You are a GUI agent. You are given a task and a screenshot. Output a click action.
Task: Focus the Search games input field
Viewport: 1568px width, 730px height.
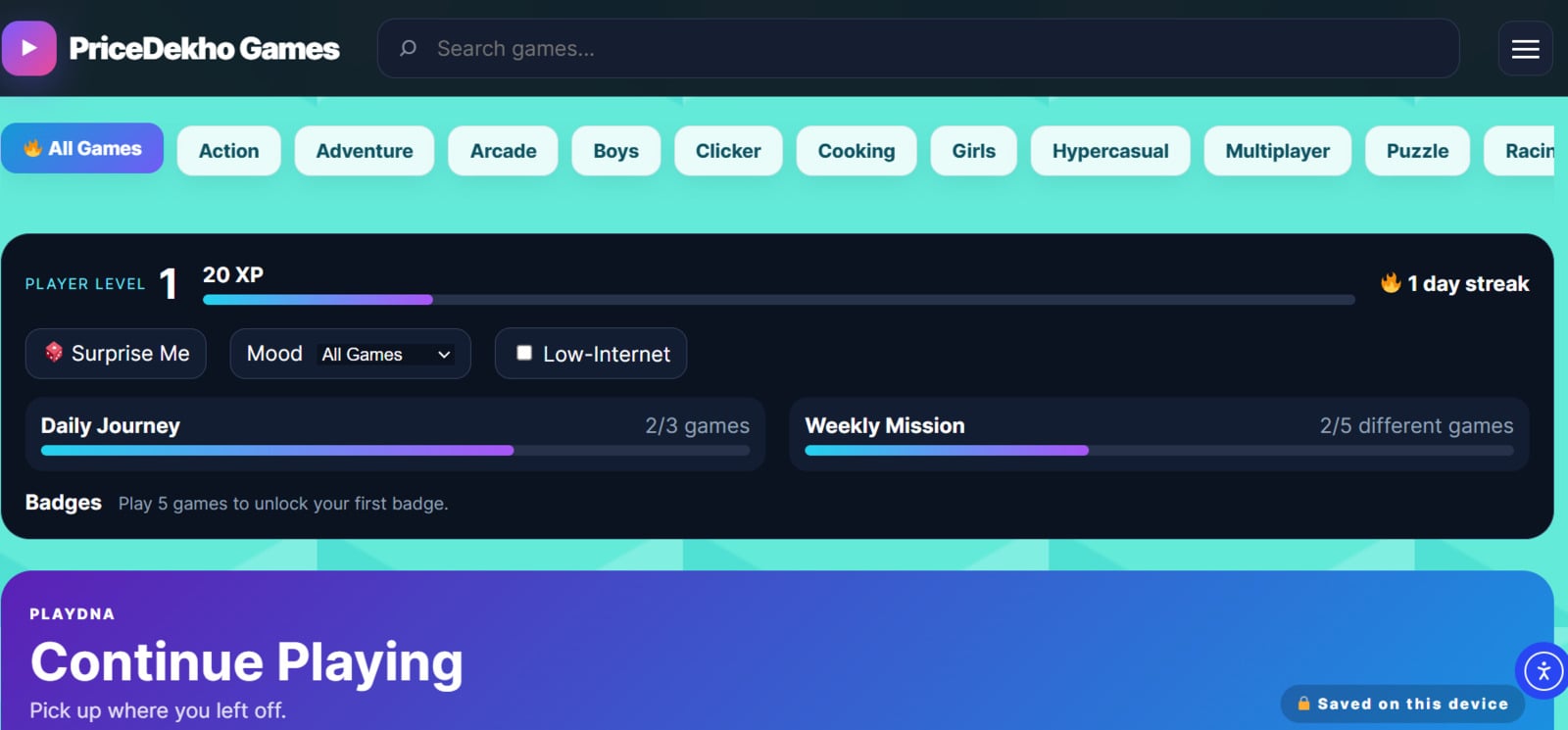(x=918, y=48)
